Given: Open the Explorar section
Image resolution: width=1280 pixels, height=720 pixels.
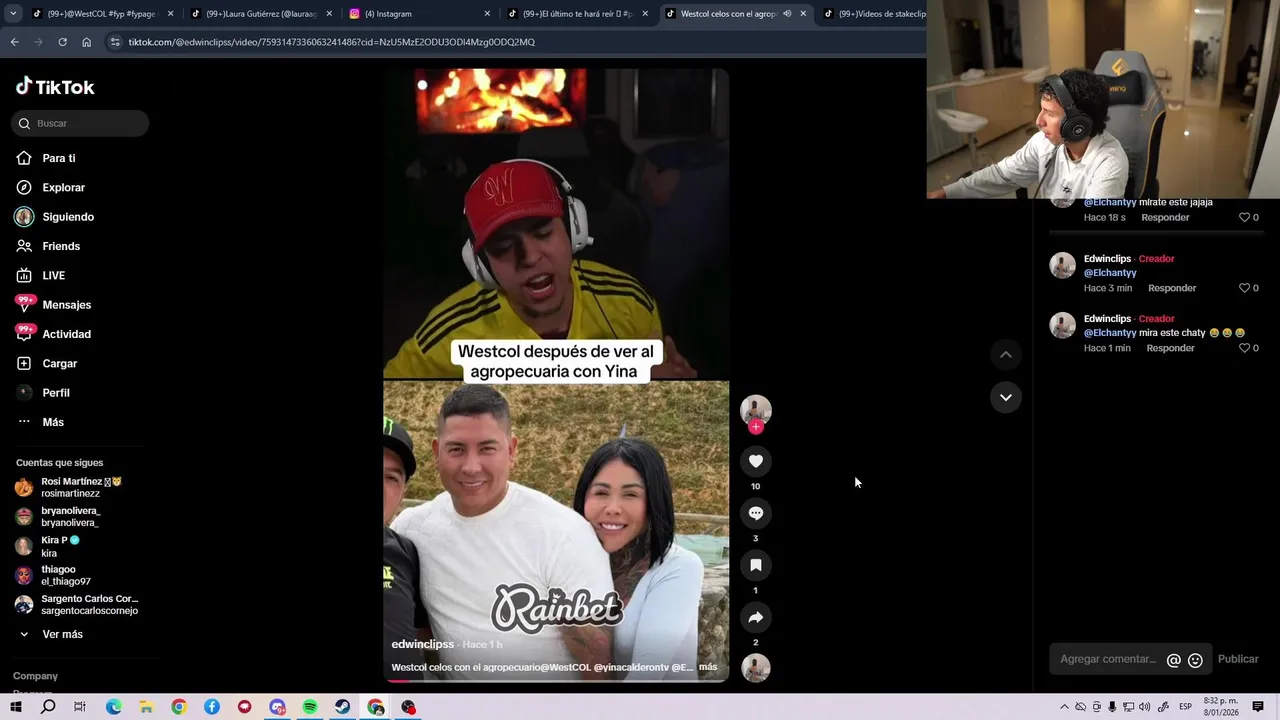Looking at the screenshot, I should click(63, 187).
